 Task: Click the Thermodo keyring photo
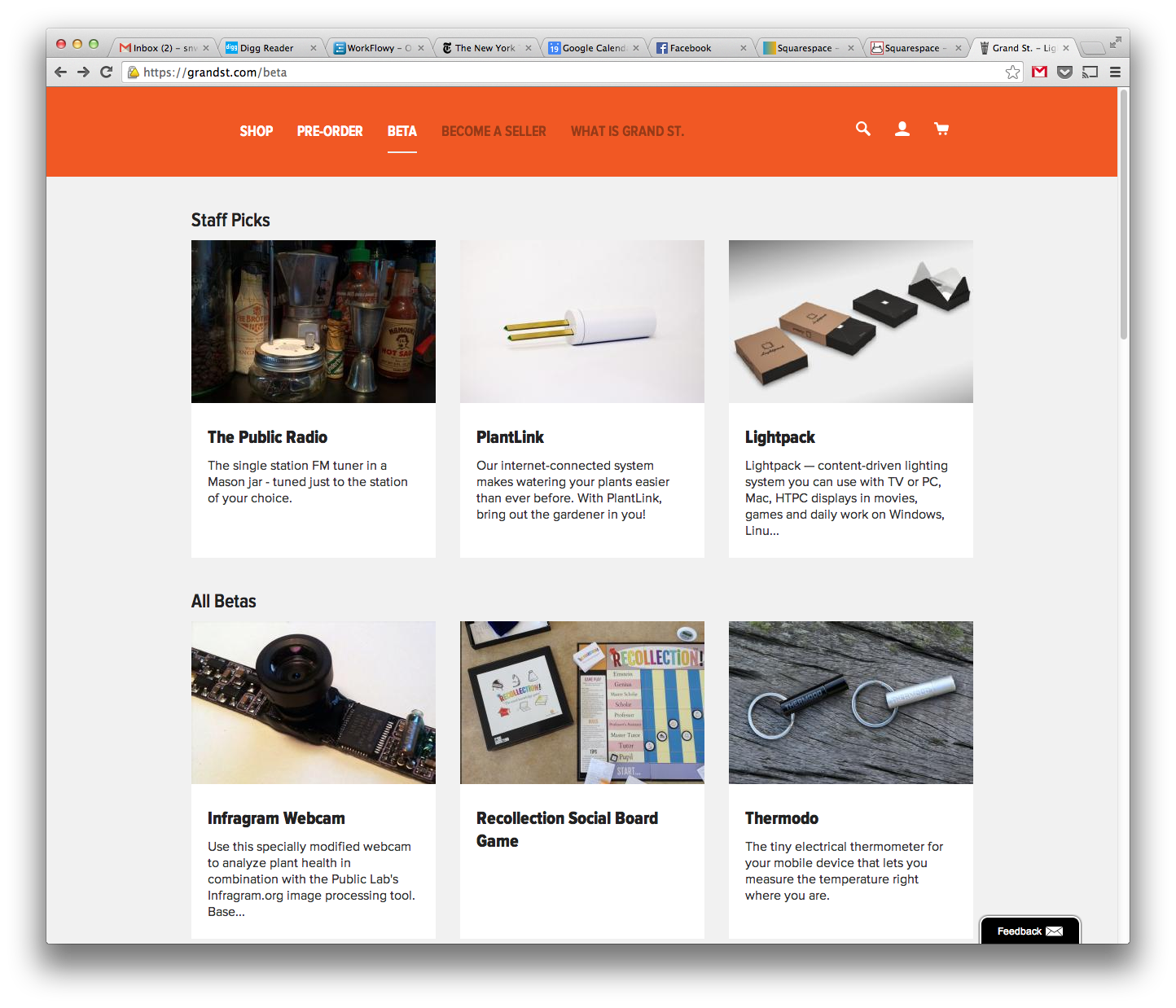pyautogui.click(x=851, y=703)
